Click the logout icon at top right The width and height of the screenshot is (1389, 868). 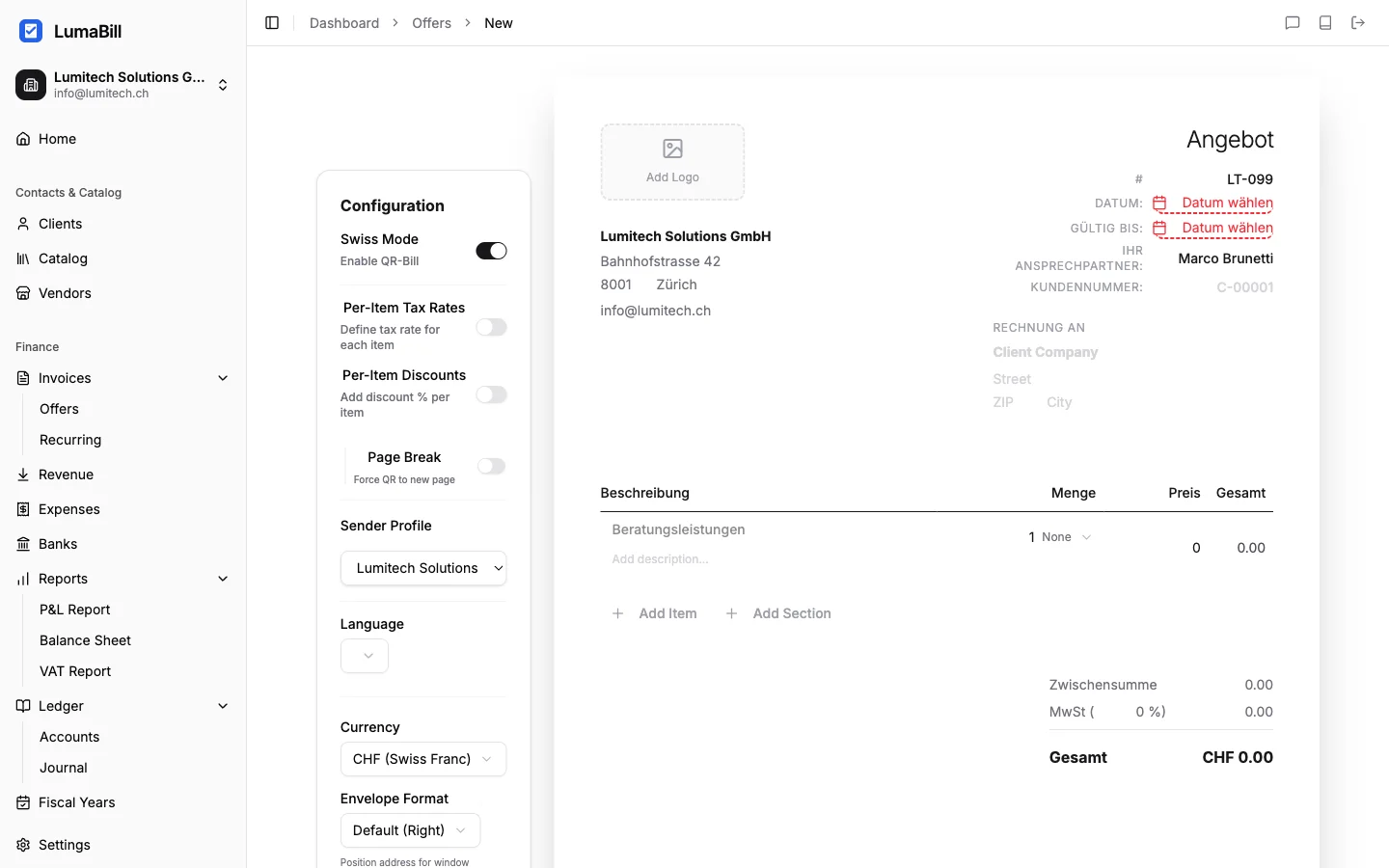tap(1358, 23)
